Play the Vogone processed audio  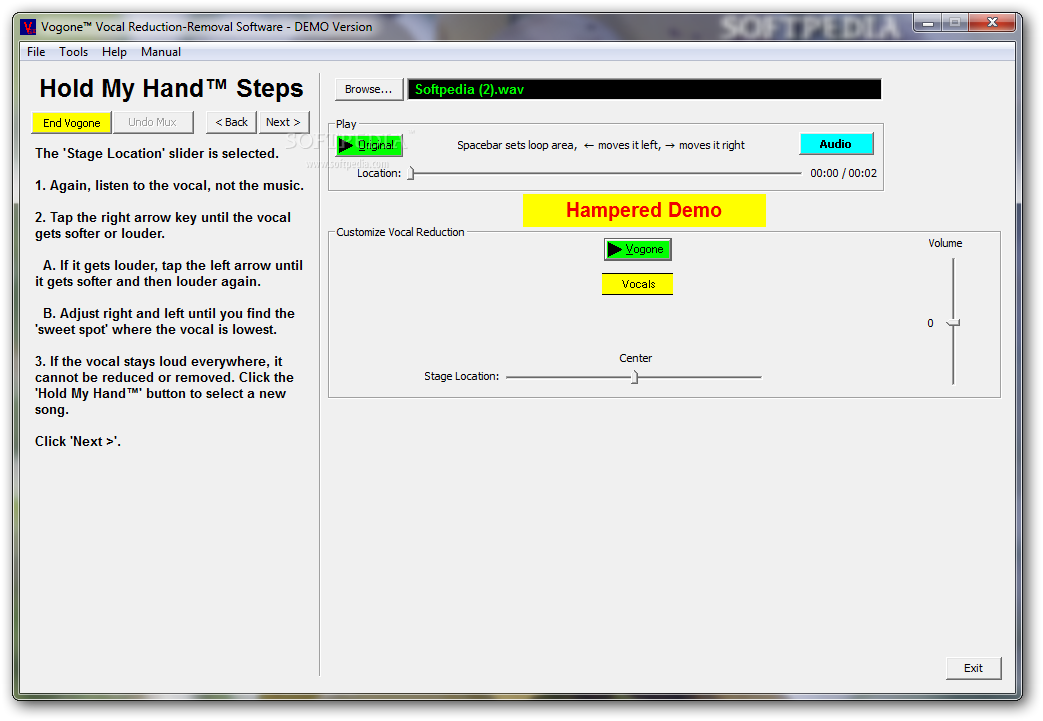(637, 249)
